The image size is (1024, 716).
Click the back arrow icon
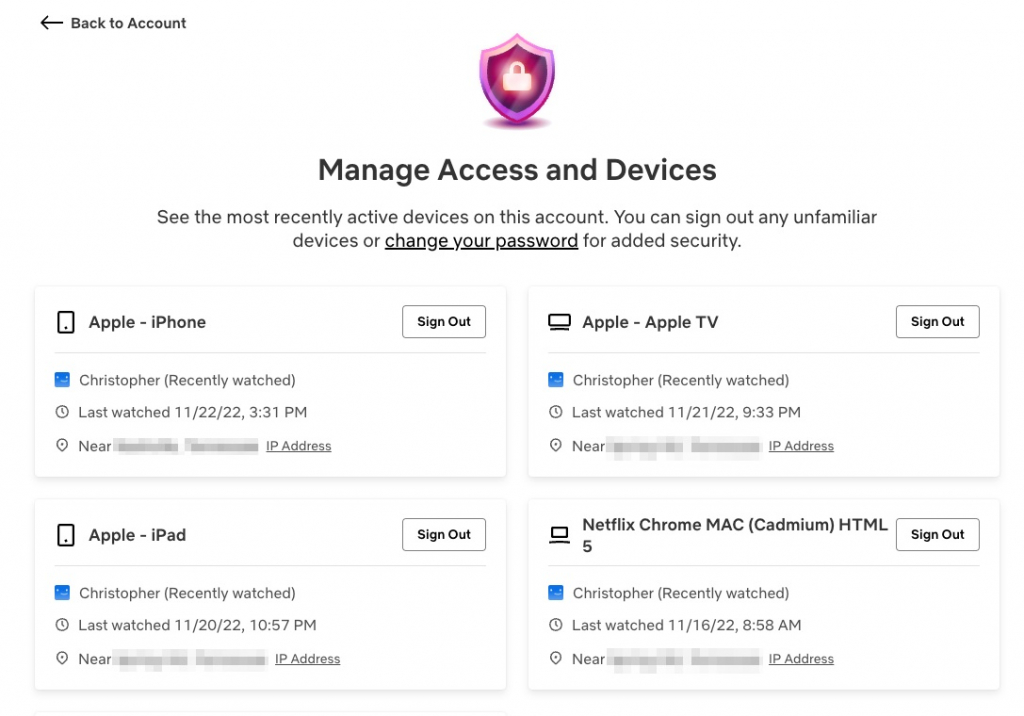[51, 22]
